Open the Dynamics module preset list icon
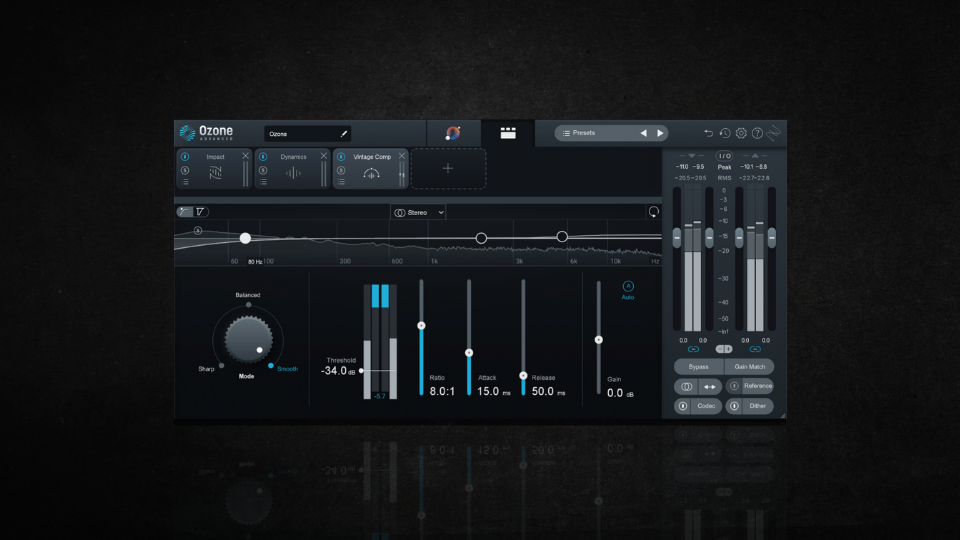 pyautogui.click(x=263, y=182)
